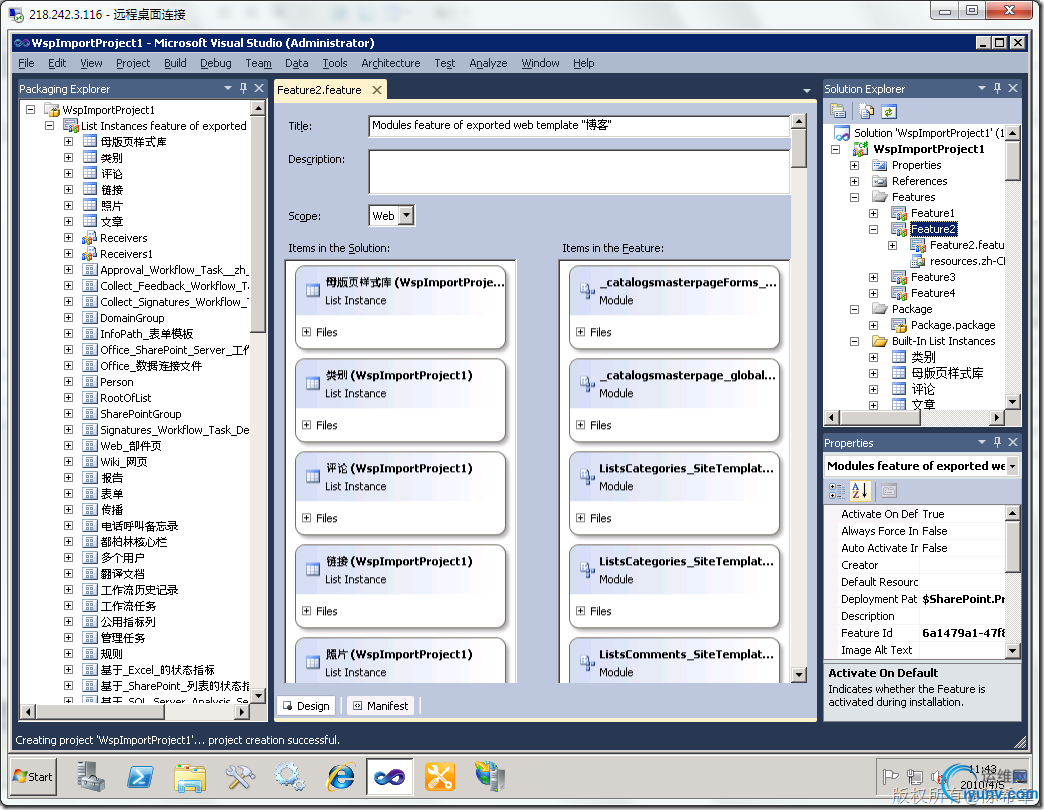Expand the Feature1 node in Solution Explorer
The height and width of the screenshot is (810, 1044).
873,213
